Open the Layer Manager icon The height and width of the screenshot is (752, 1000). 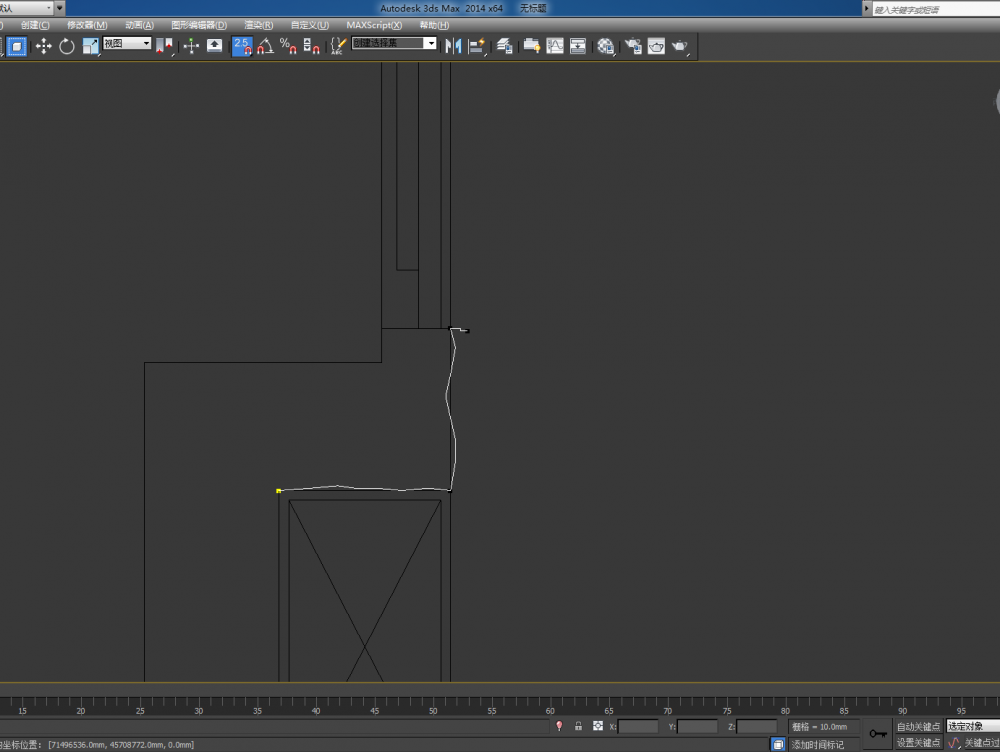tap(504, 46)
